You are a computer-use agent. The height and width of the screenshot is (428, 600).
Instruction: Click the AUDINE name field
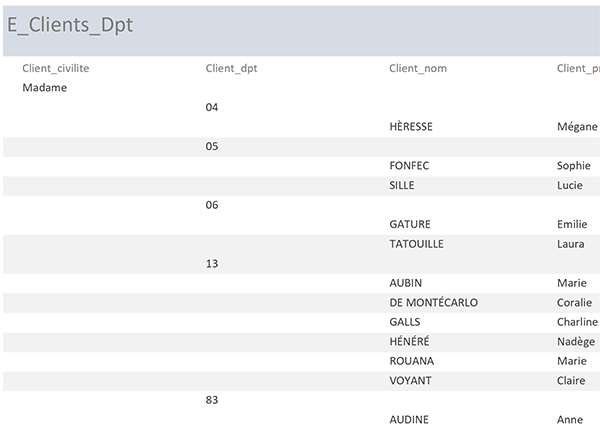tap(409, 419)
